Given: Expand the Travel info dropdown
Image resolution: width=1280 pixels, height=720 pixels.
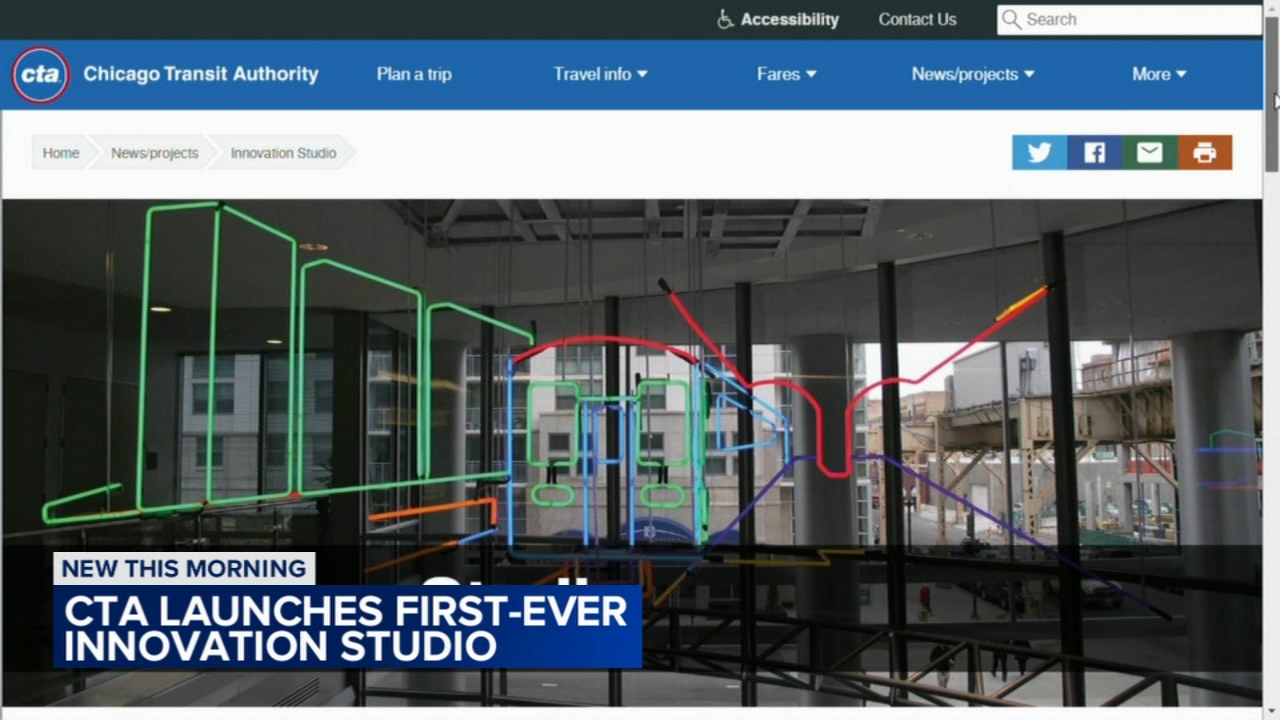Looking at the screenshot, I should click(x=600, y=74).
